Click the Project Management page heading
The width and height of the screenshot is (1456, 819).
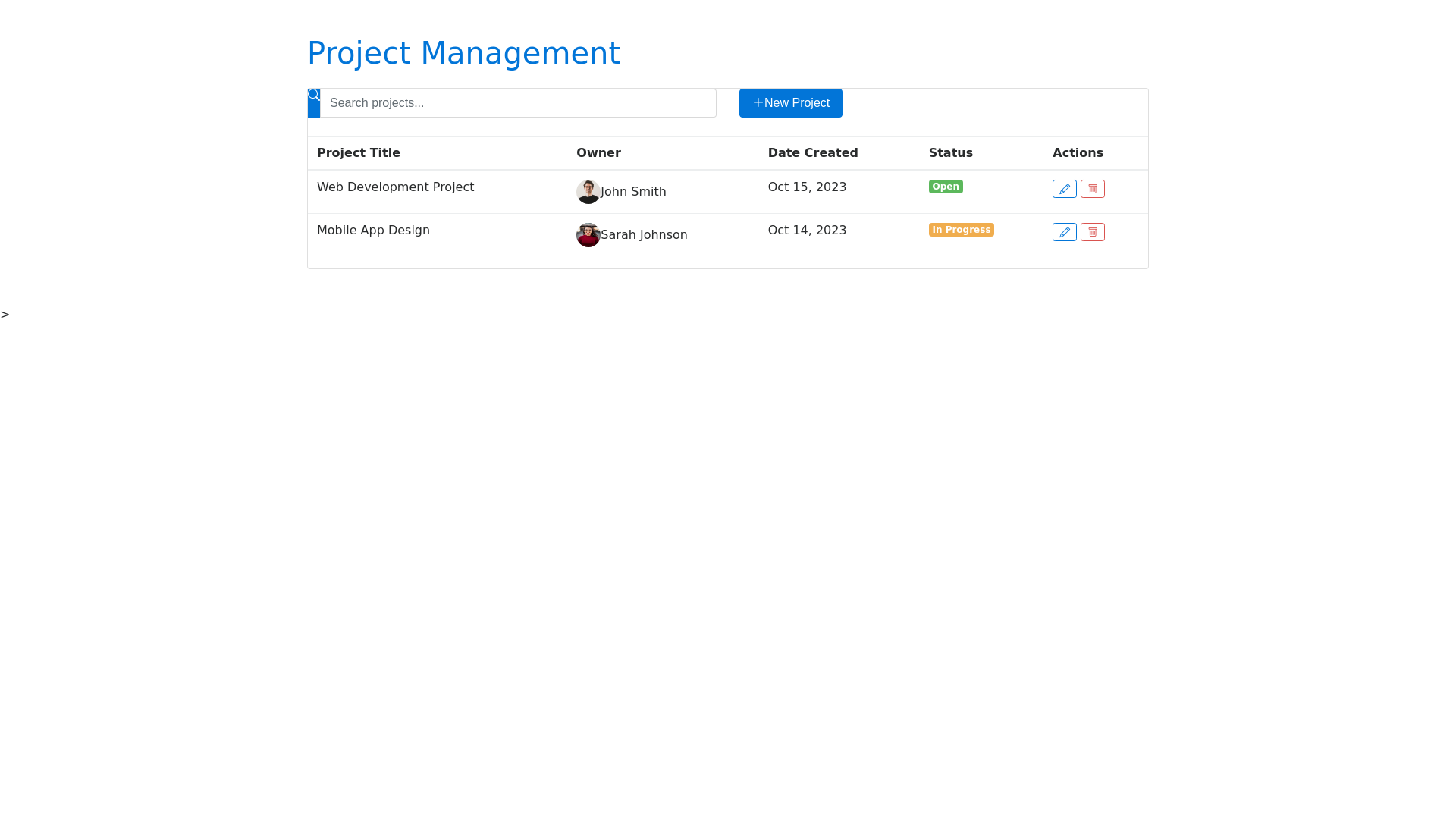[x=463, y=53]
